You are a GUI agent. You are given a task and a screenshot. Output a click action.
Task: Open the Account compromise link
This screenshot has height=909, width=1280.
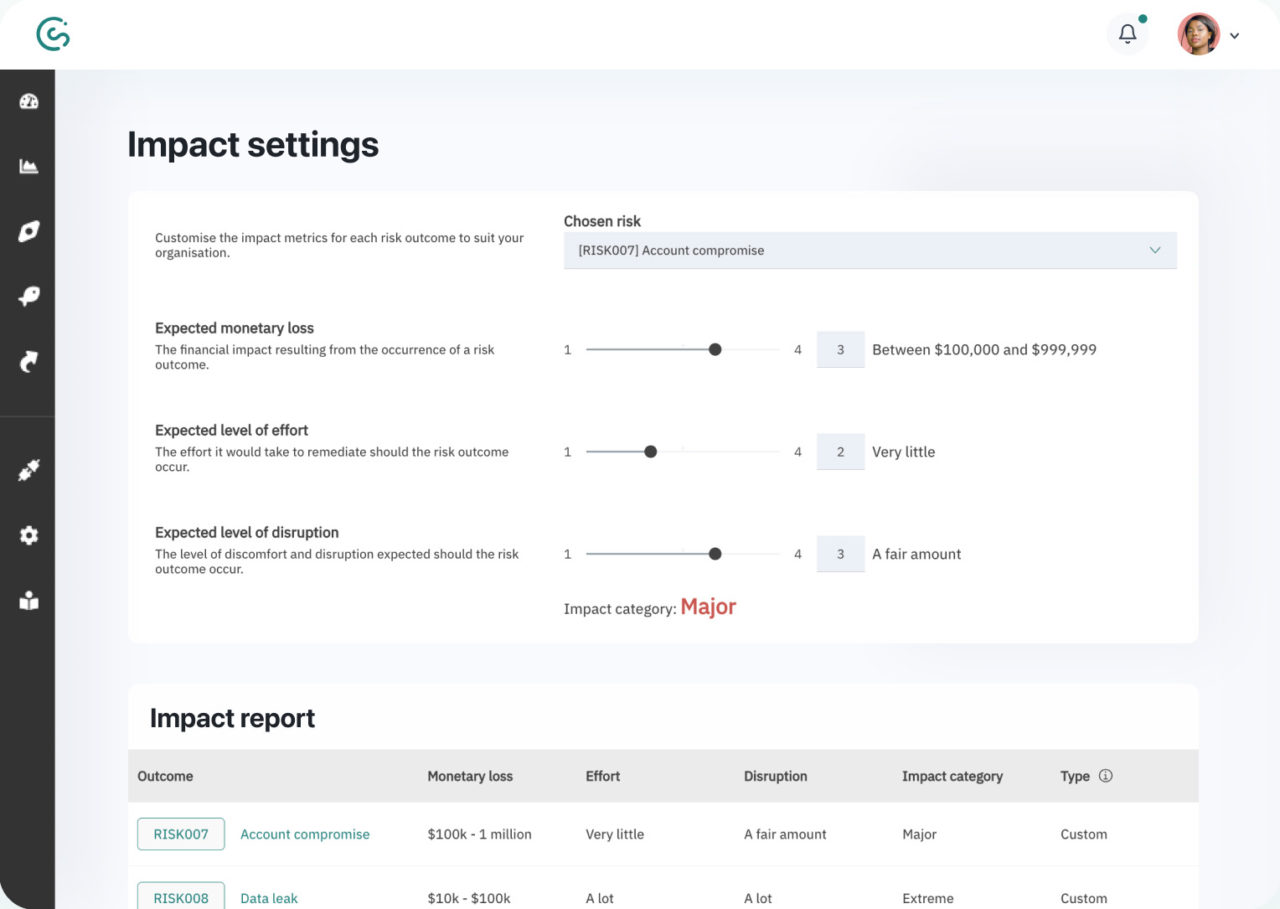point(305,834)
